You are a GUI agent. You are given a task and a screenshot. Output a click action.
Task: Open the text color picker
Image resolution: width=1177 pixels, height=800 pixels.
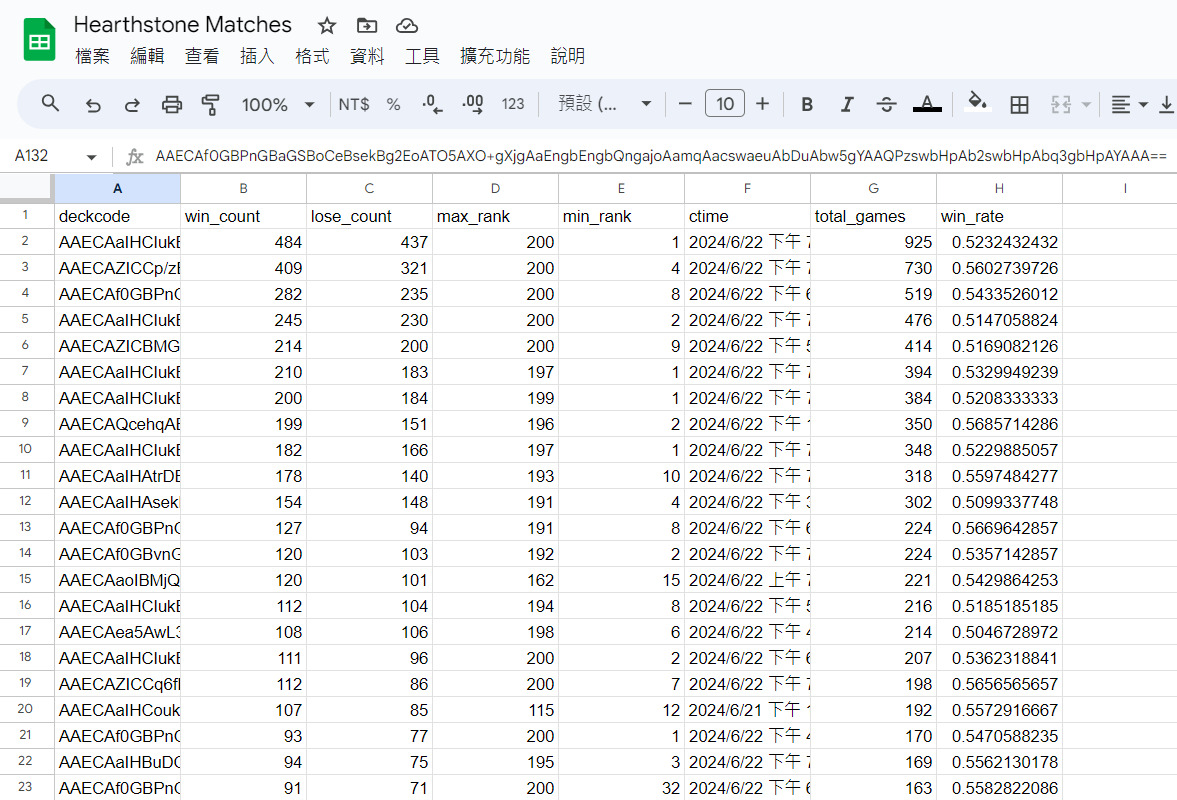(927, 104)
